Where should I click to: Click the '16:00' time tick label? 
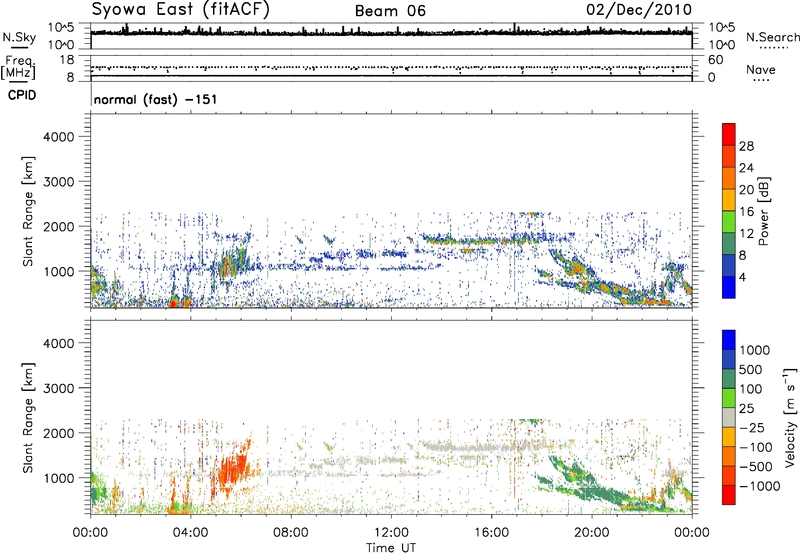(x=491, y=533)
